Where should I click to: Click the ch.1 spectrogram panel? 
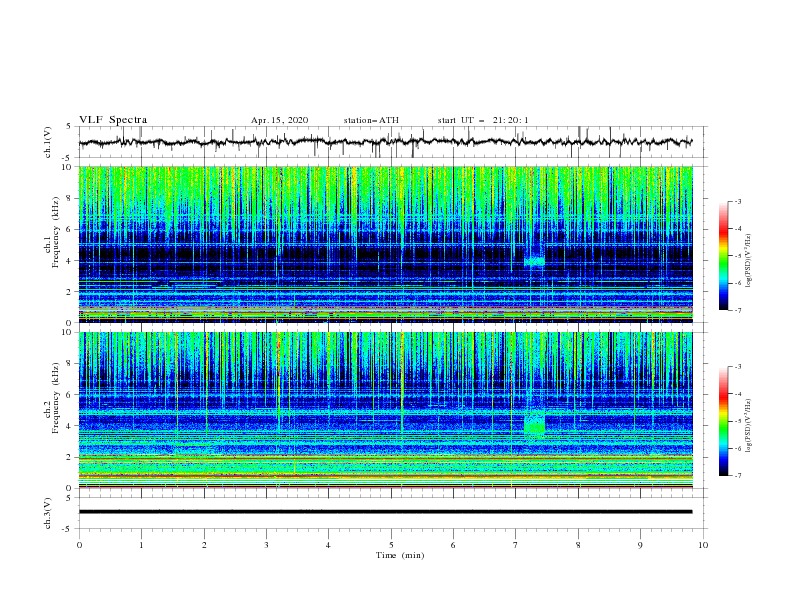pos(385,244)
